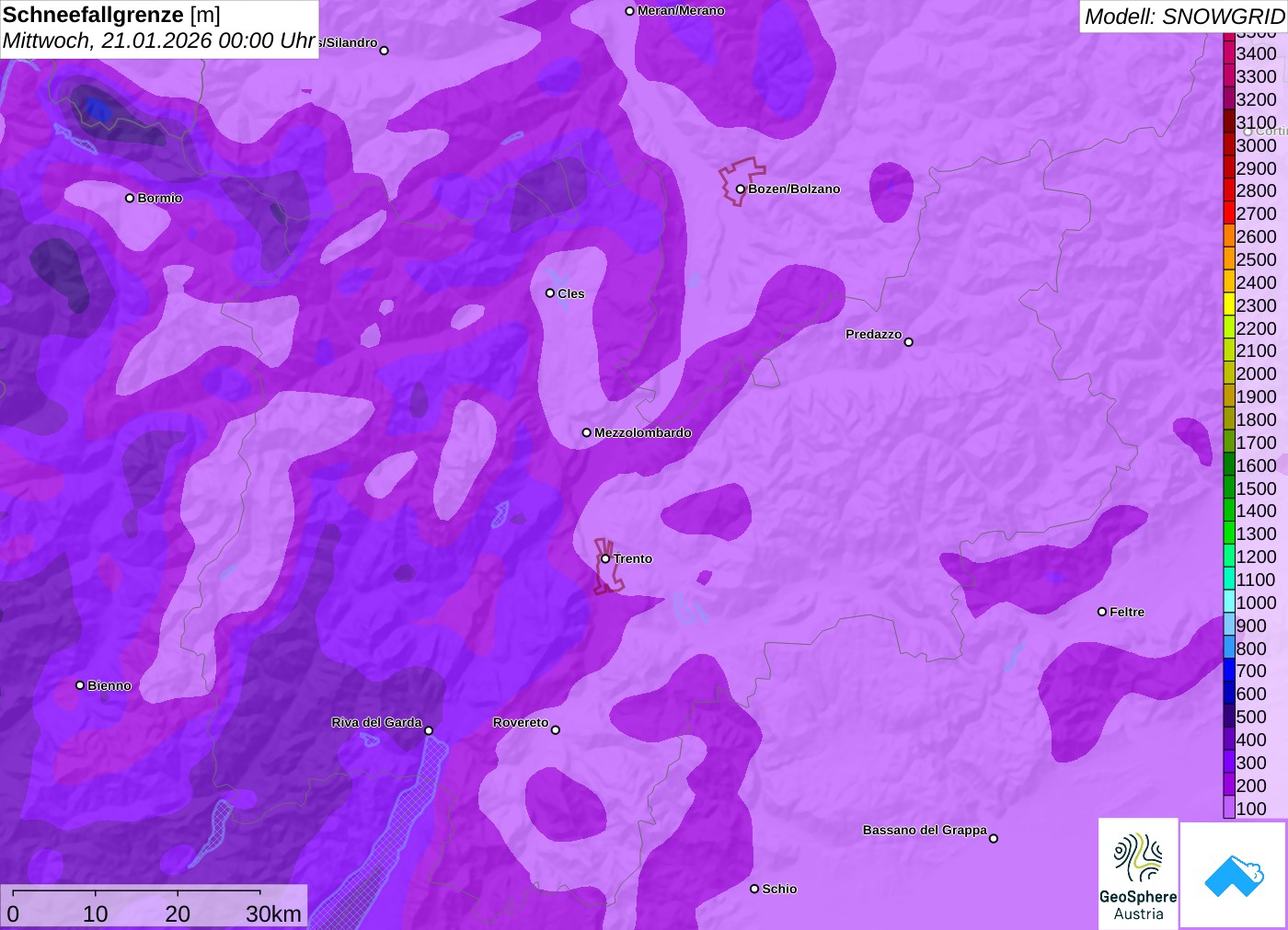Select the 1000 m legend color swatch
1288x930 pixels.
click(1229, 602)
